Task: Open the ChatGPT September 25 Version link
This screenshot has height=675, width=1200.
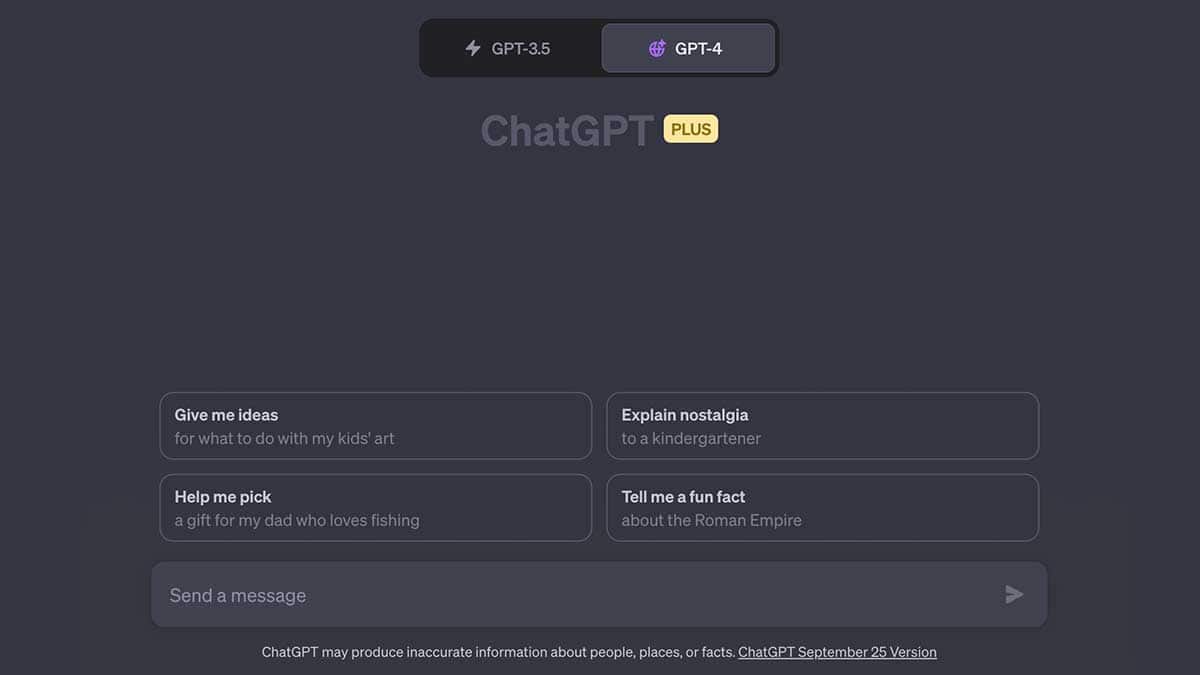Action: (x=837, y=652)
